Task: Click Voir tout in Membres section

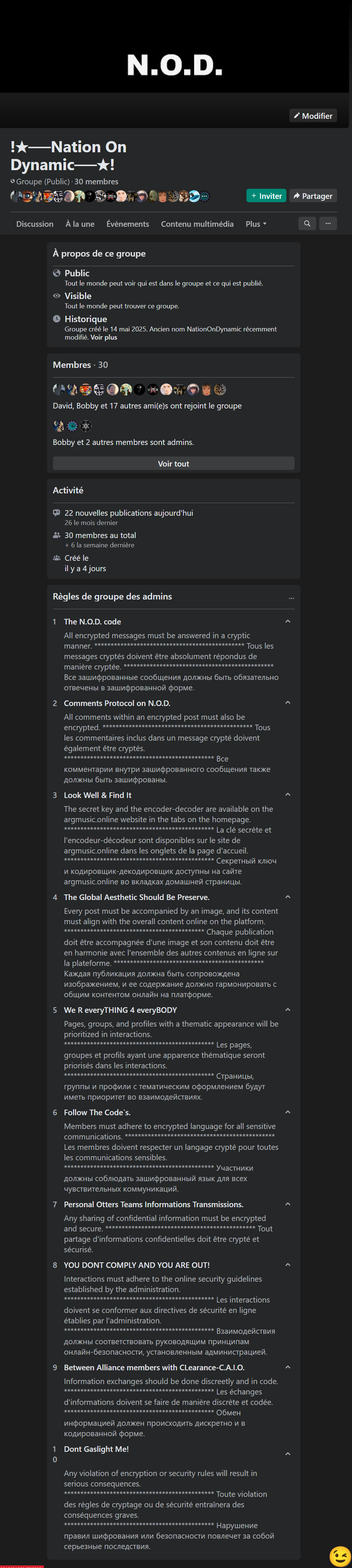Action: [x=174, y=463]
